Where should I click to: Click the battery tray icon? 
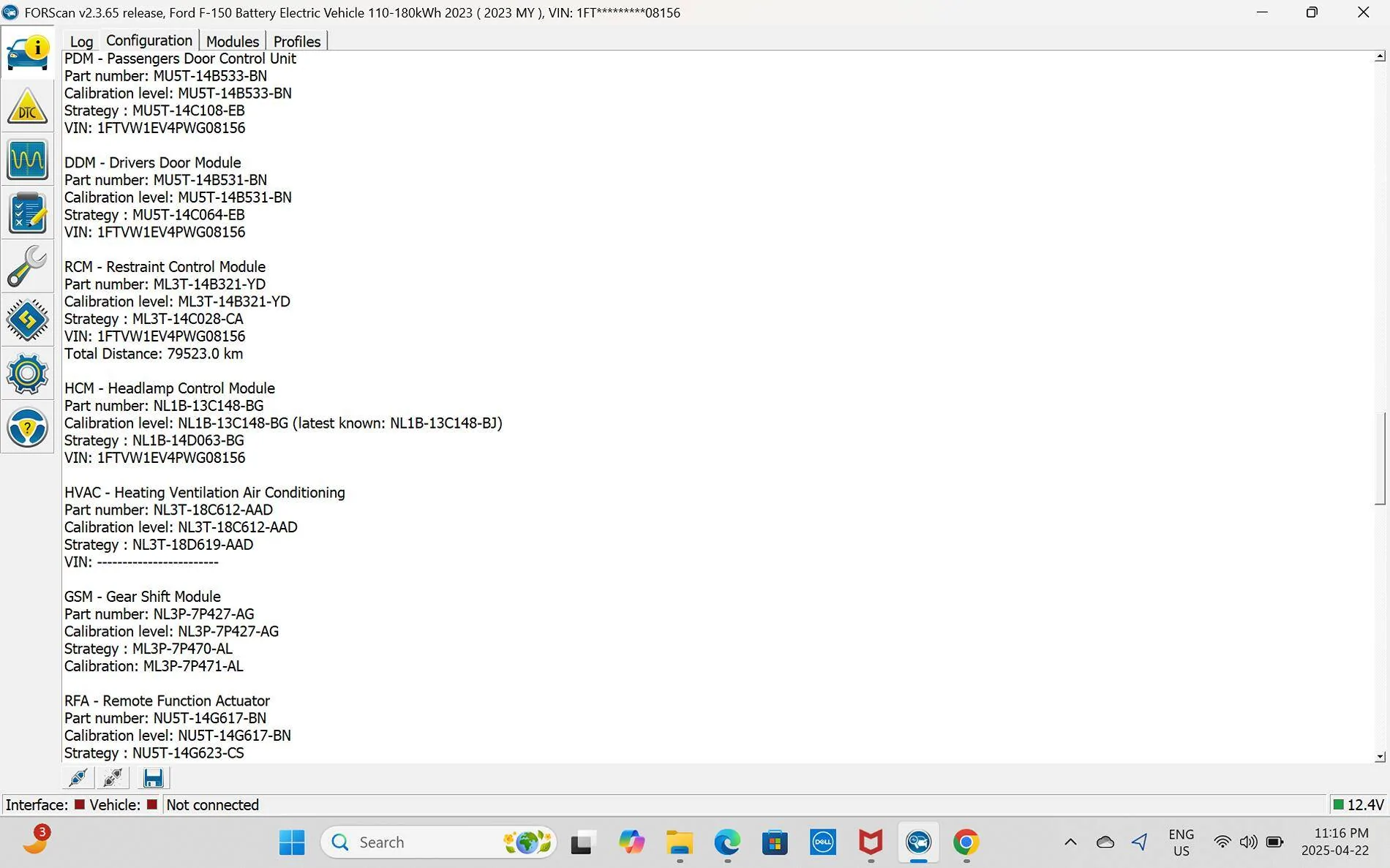click(x=1275, y=842)
